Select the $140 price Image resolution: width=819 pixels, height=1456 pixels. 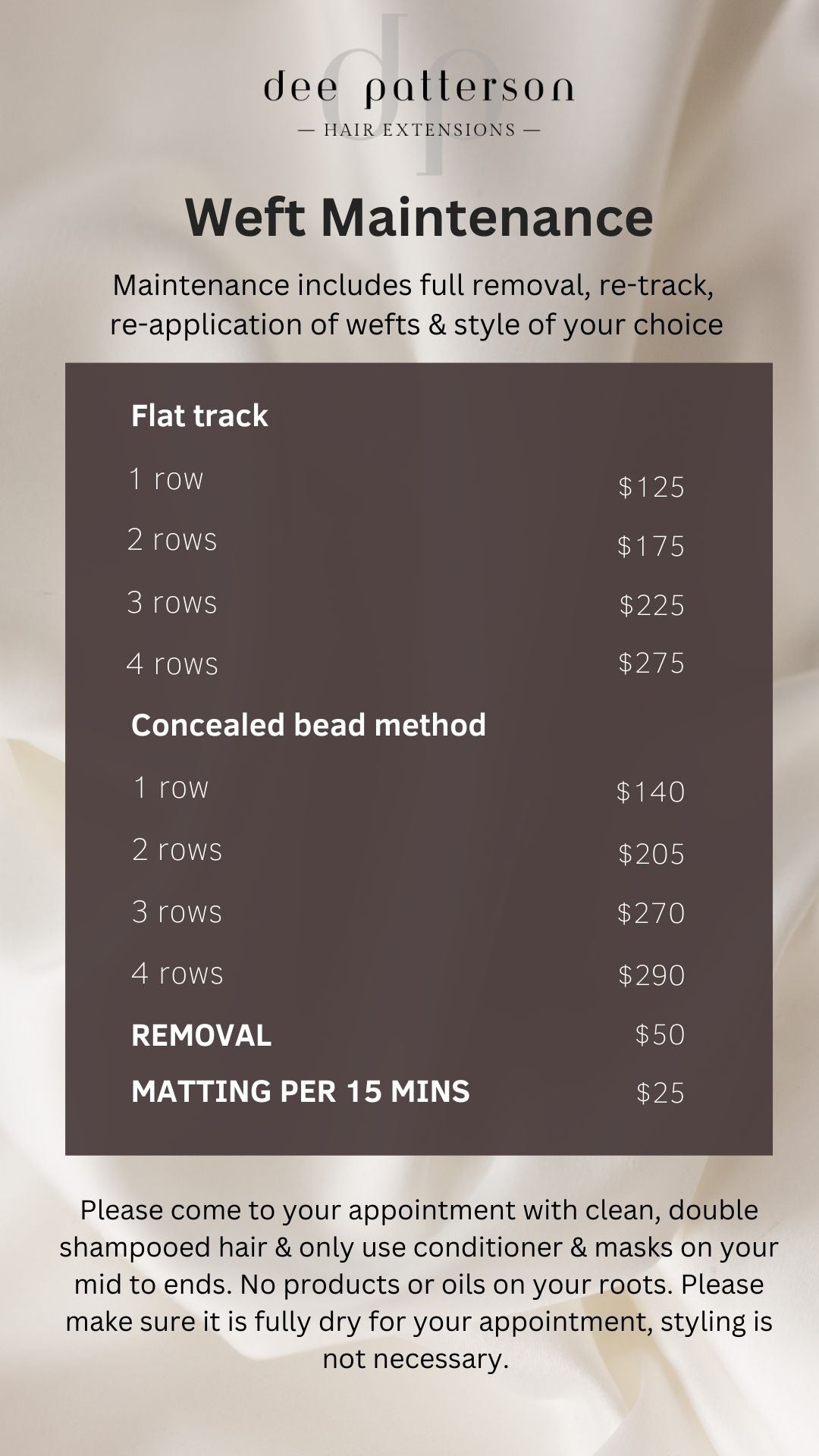(650, 792)
